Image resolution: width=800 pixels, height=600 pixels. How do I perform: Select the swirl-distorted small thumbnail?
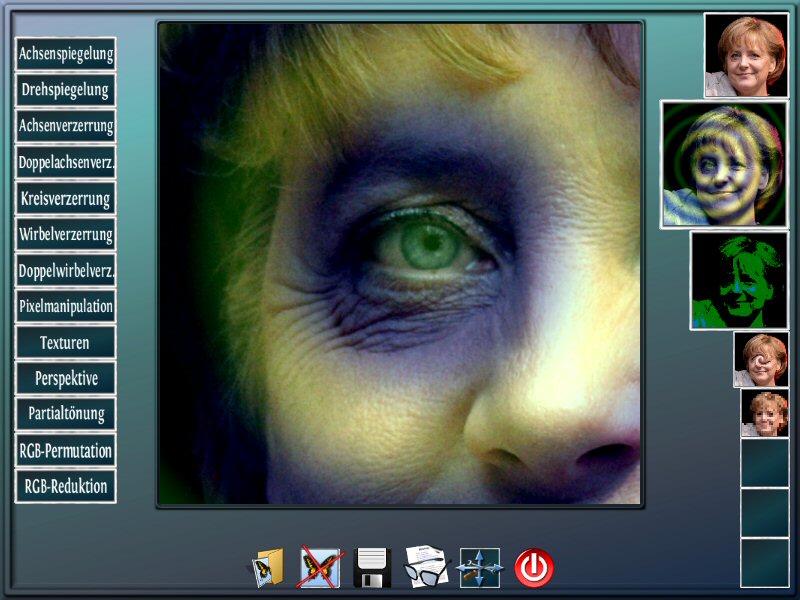[761, 359]
